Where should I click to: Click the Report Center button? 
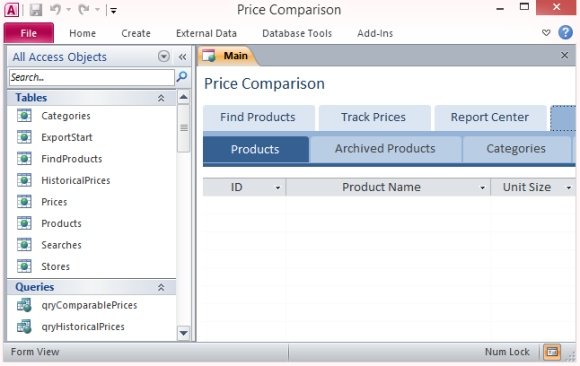click(490, 118)
